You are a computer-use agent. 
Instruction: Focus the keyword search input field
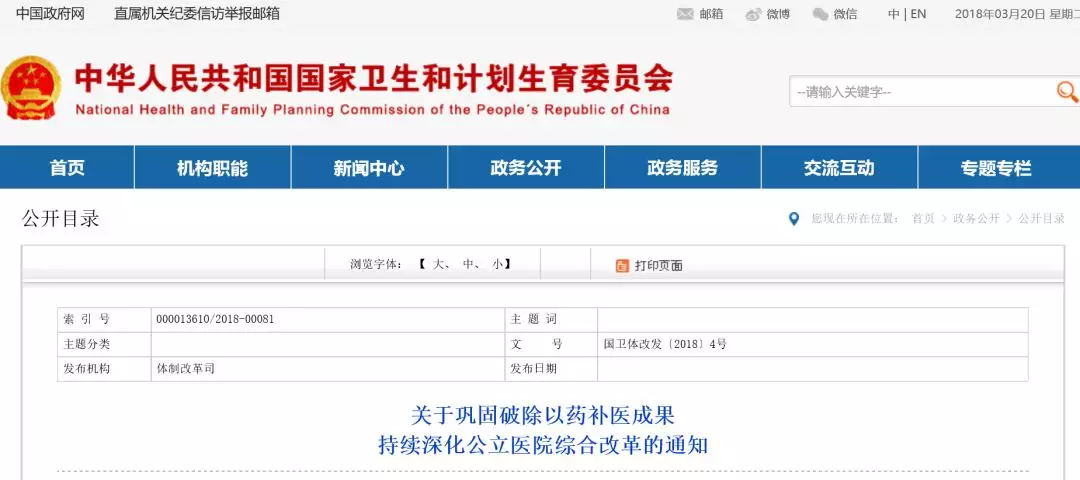pos(922,92)
